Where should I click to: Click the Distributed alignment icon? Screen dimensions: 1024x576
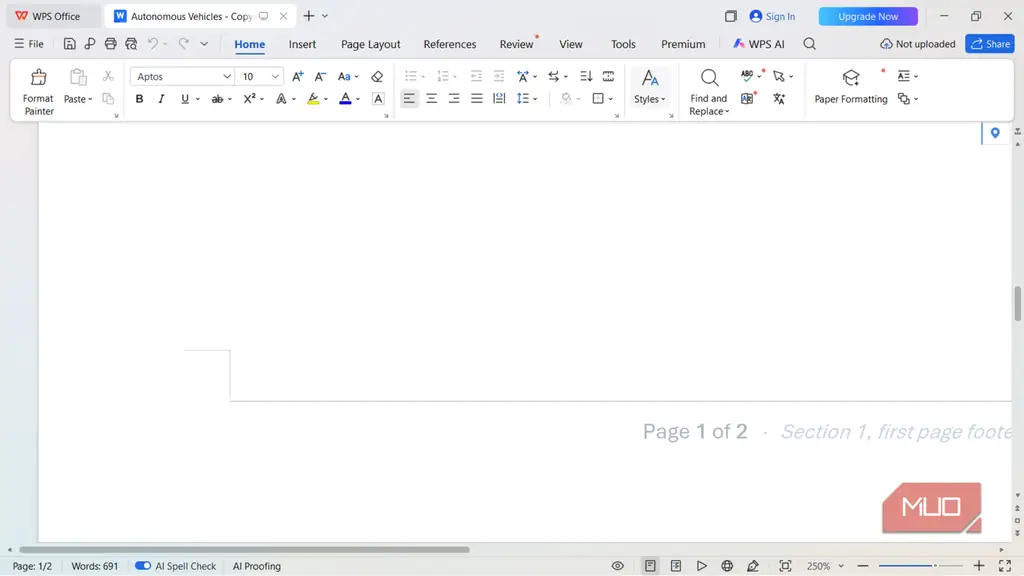pos(499,99)
